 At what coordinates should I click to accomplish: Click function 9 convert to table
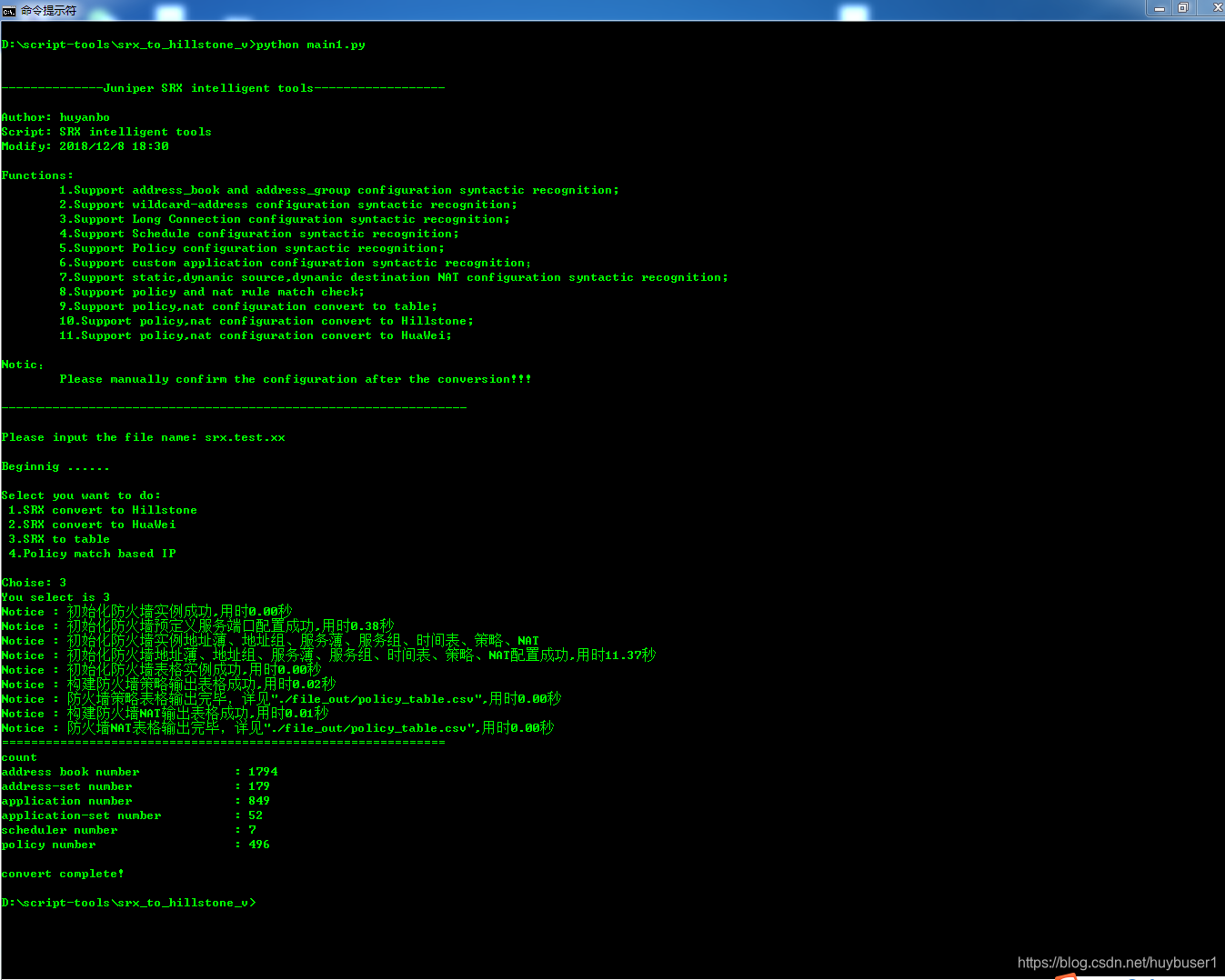click(x=248, y=306)
